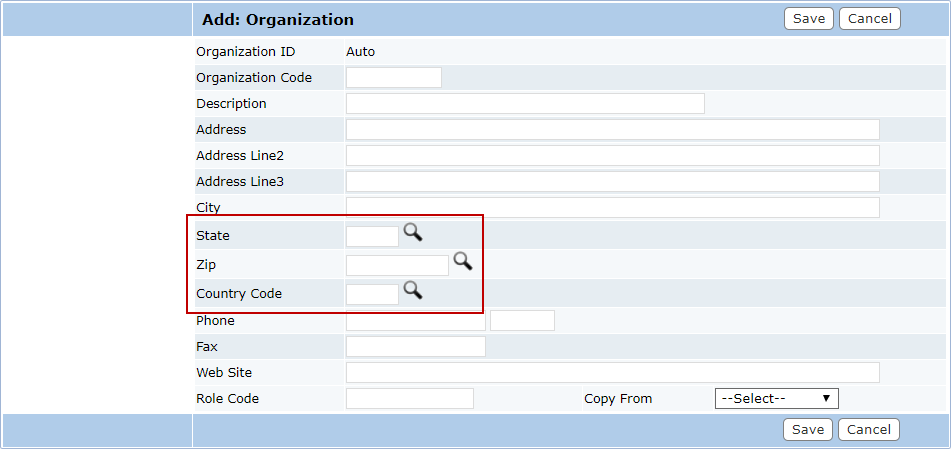Focus the State input box
The image size is (951, 449).
(372, 236)
